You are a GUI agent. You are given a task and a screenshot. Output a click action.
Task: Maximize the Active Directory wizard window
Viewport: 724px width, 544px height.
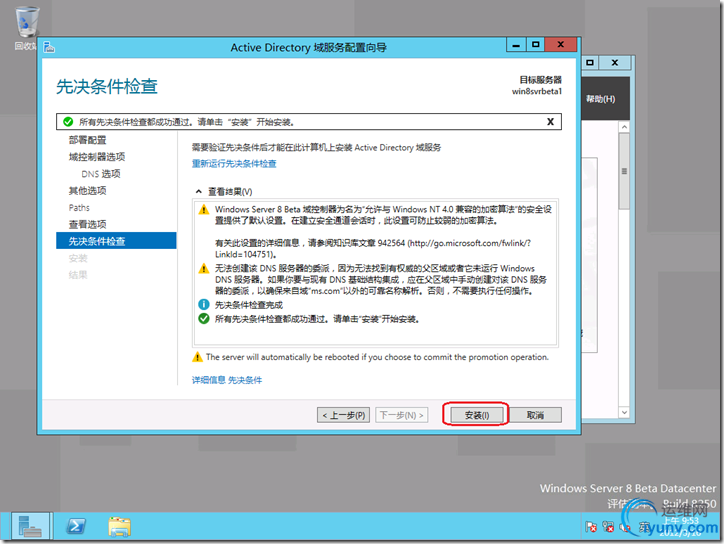point(536,45)
